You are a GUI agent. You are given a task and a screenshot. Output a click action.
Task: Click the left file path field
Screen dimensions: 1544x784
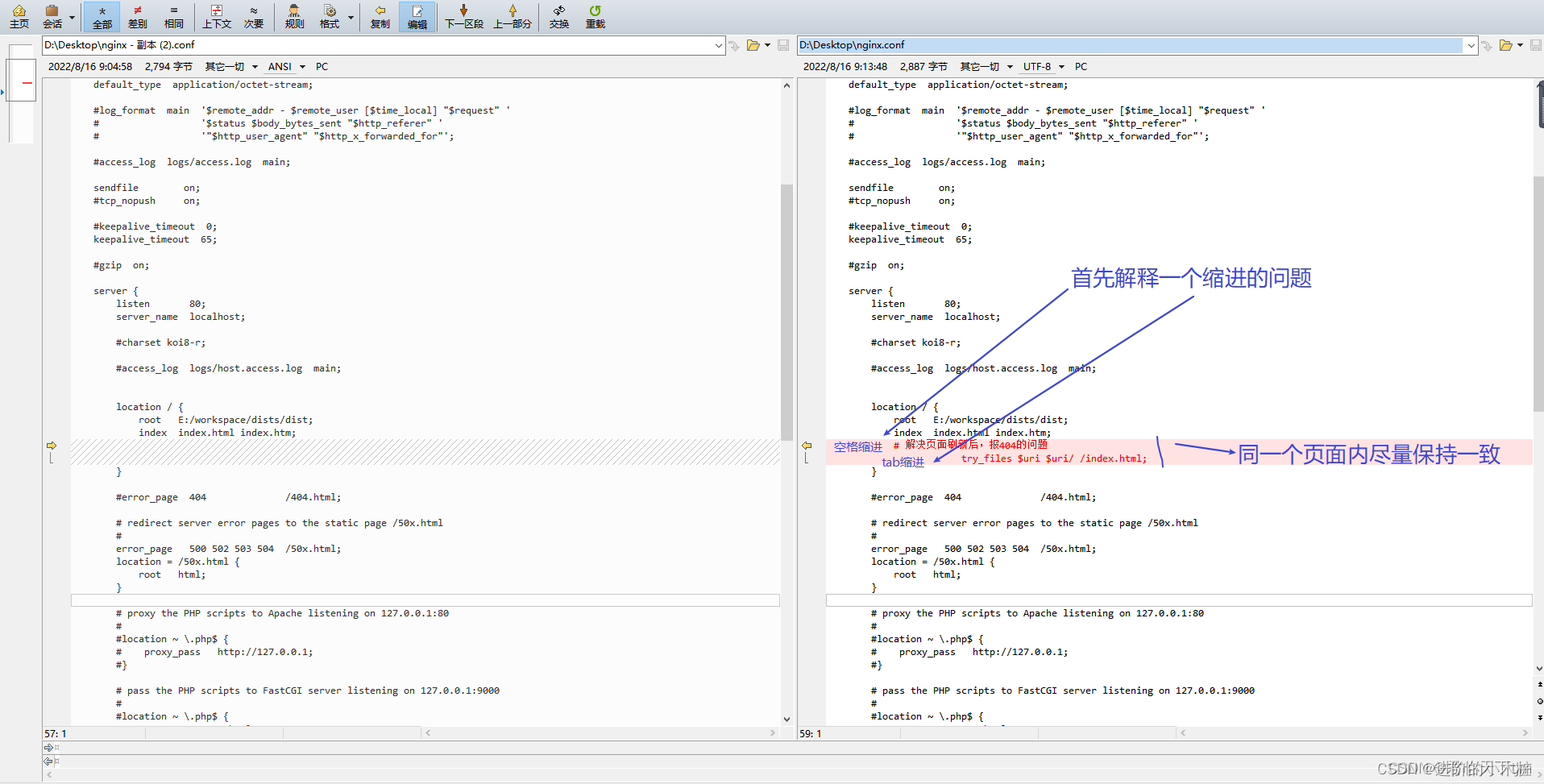(x=377, y=45)
